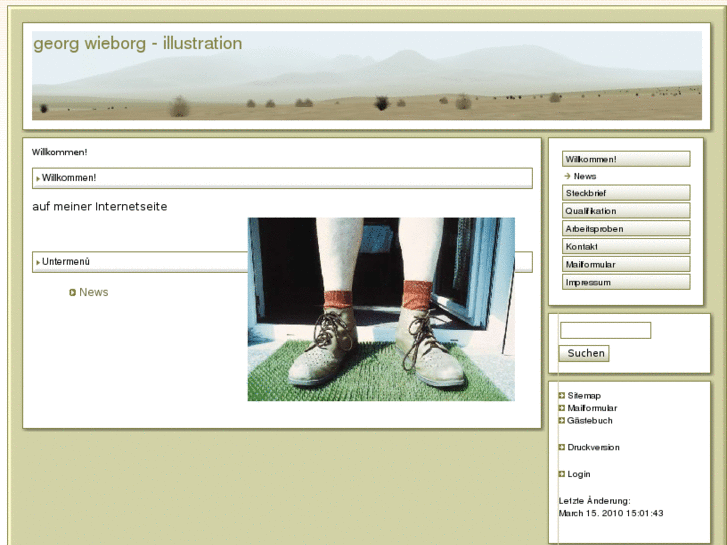This screenshot has width=727, height=545.
Task: Open the Impressum page
Action: 626,282
